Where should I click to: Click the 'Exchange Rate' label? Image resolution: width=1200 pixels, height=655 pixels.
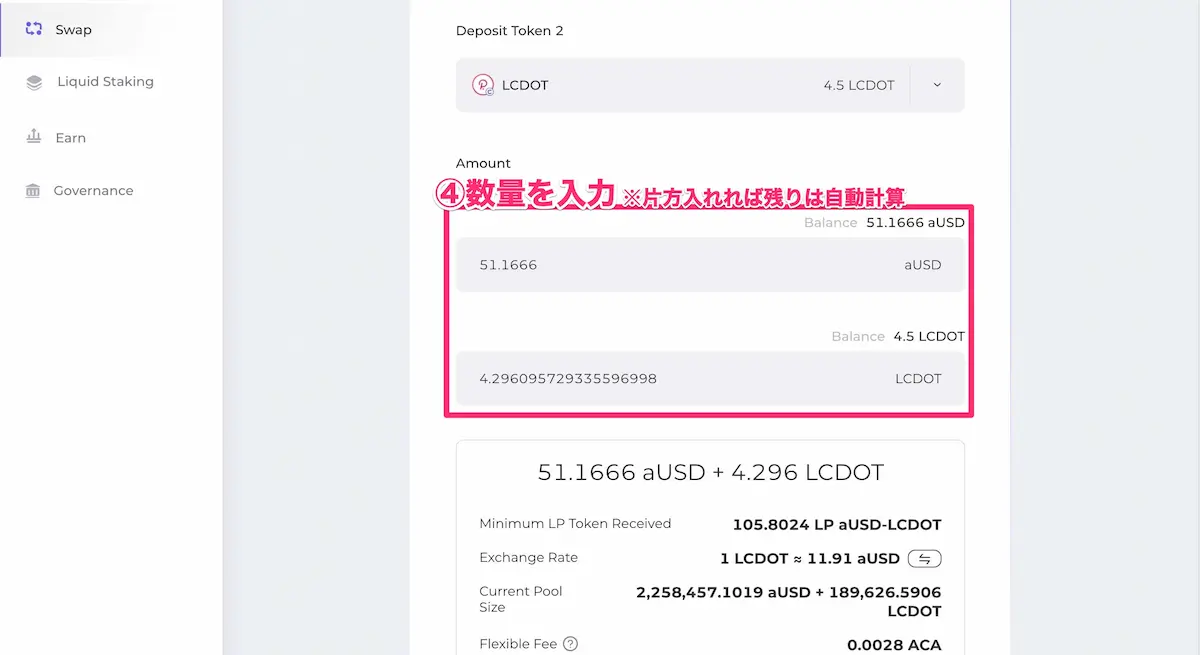click(528, 557)
